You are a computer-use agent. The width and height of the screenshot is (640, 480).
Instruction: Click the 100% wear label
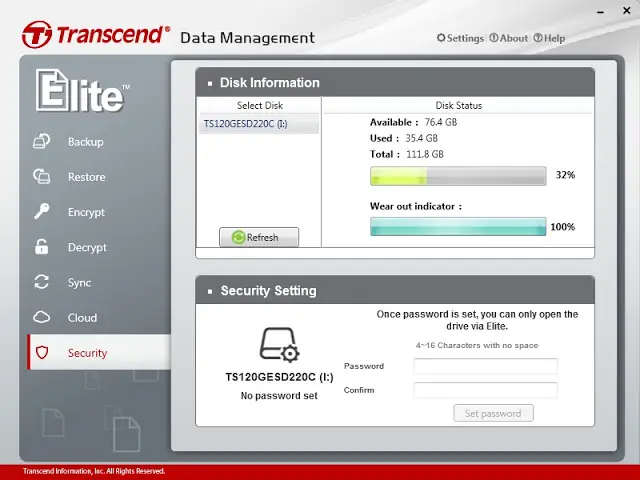click(x=563, y=227)
